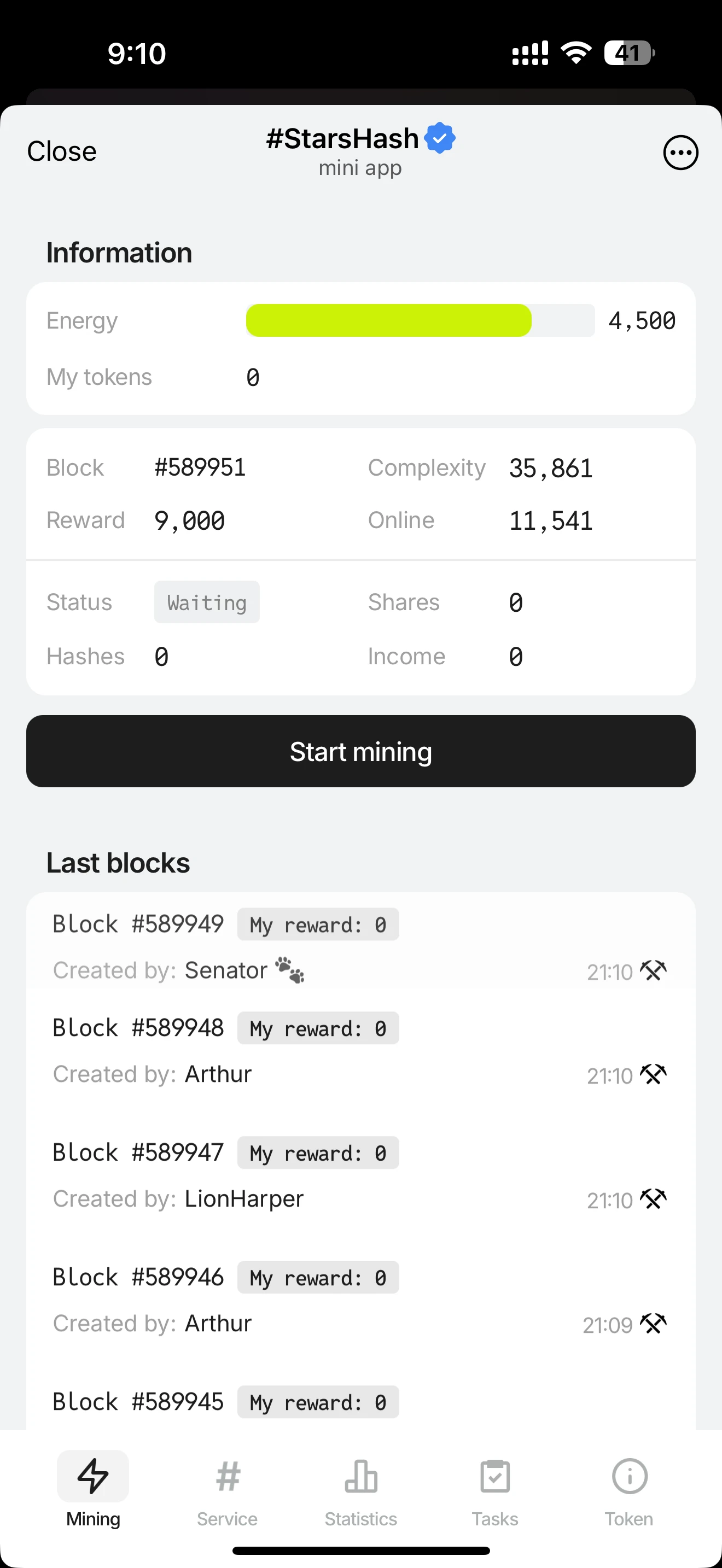Tap the current block number #589951

click(x=200, y=467)
